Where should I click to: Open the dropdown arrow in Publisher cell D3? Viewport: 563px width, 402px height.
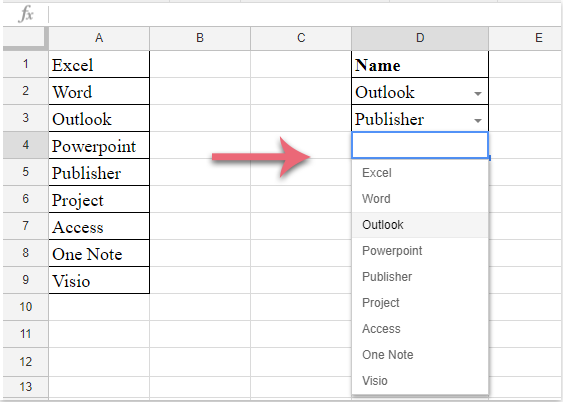coord(478,121)
